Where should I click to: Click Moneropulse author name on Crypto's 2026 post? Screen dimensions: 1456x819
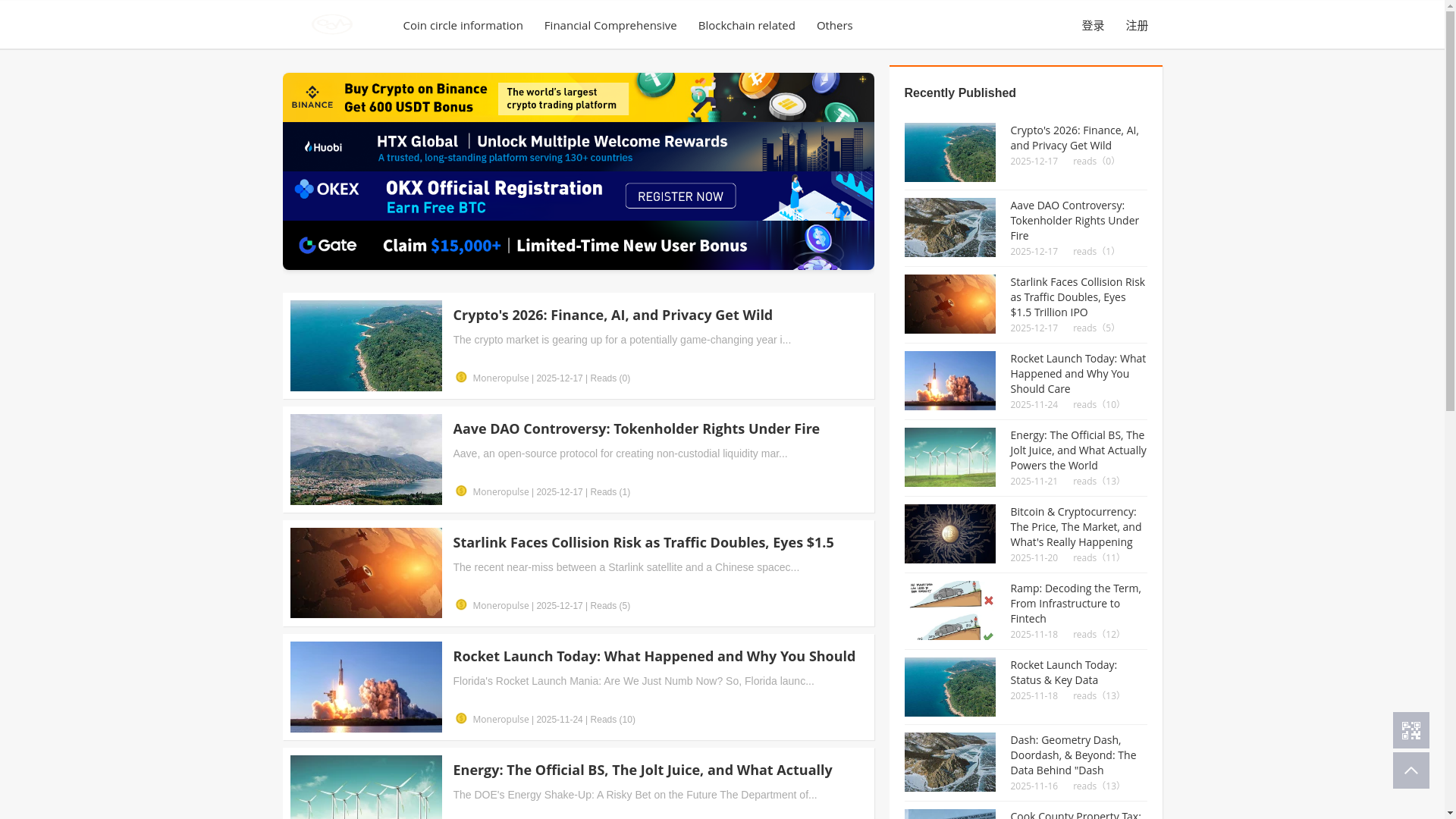500,378
